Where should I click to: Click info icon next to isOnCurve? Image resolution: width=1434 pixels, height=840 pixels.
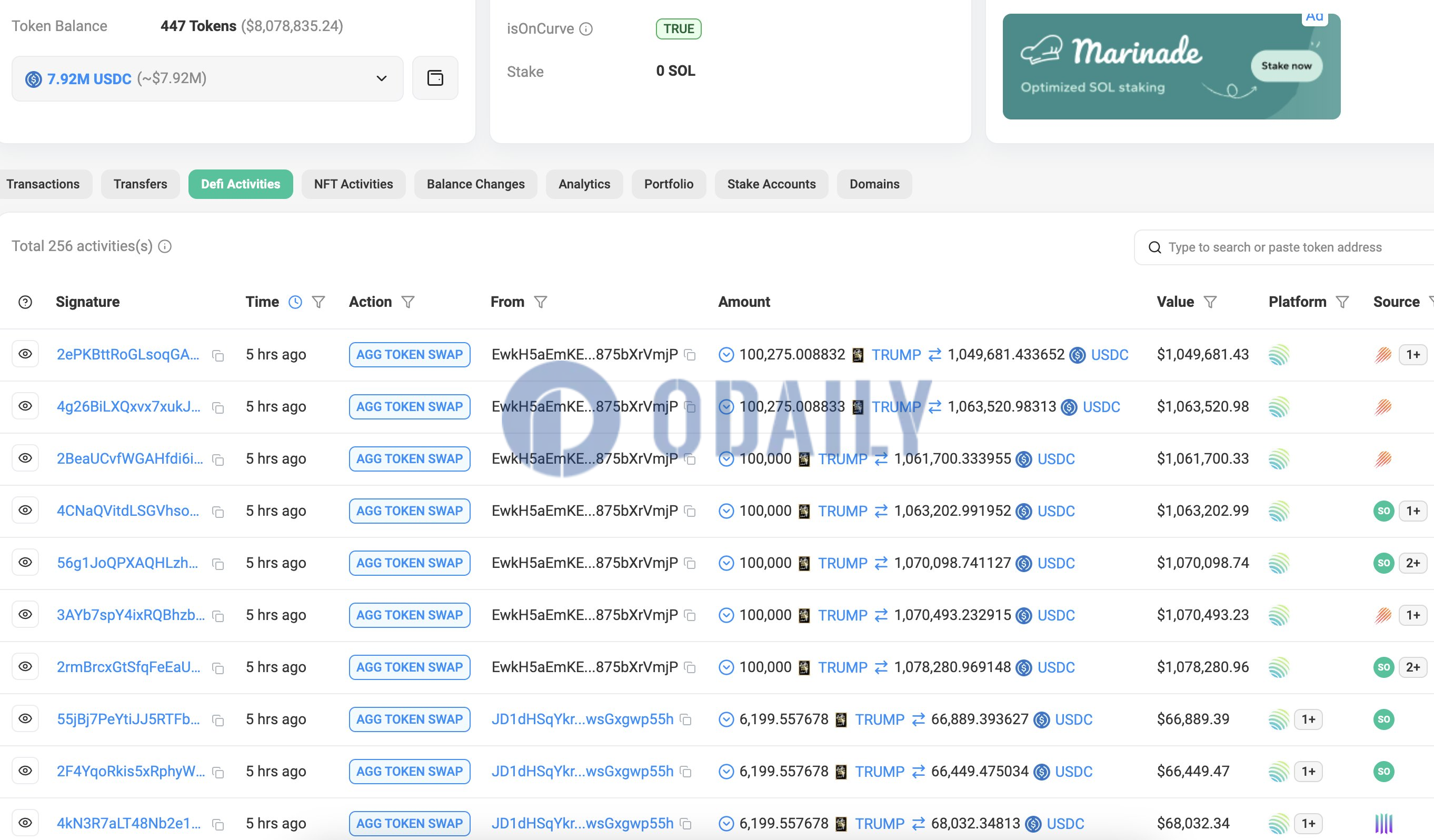click(x=585, y=29)
